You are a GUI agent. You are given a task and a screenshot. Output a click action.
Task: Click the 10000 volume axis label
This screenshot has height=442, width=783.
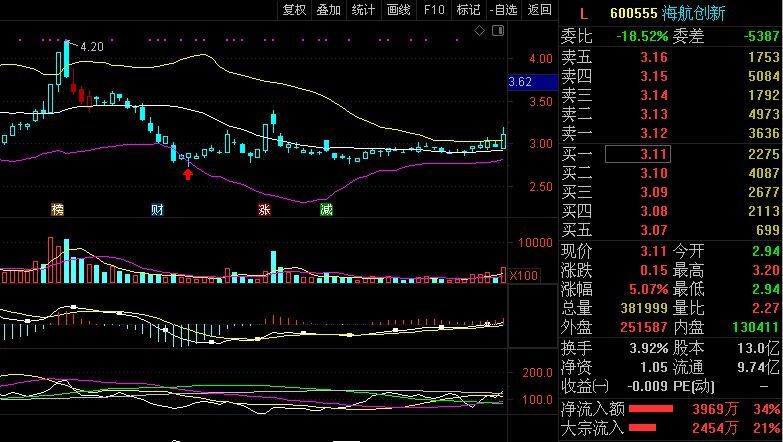point(535,243)
